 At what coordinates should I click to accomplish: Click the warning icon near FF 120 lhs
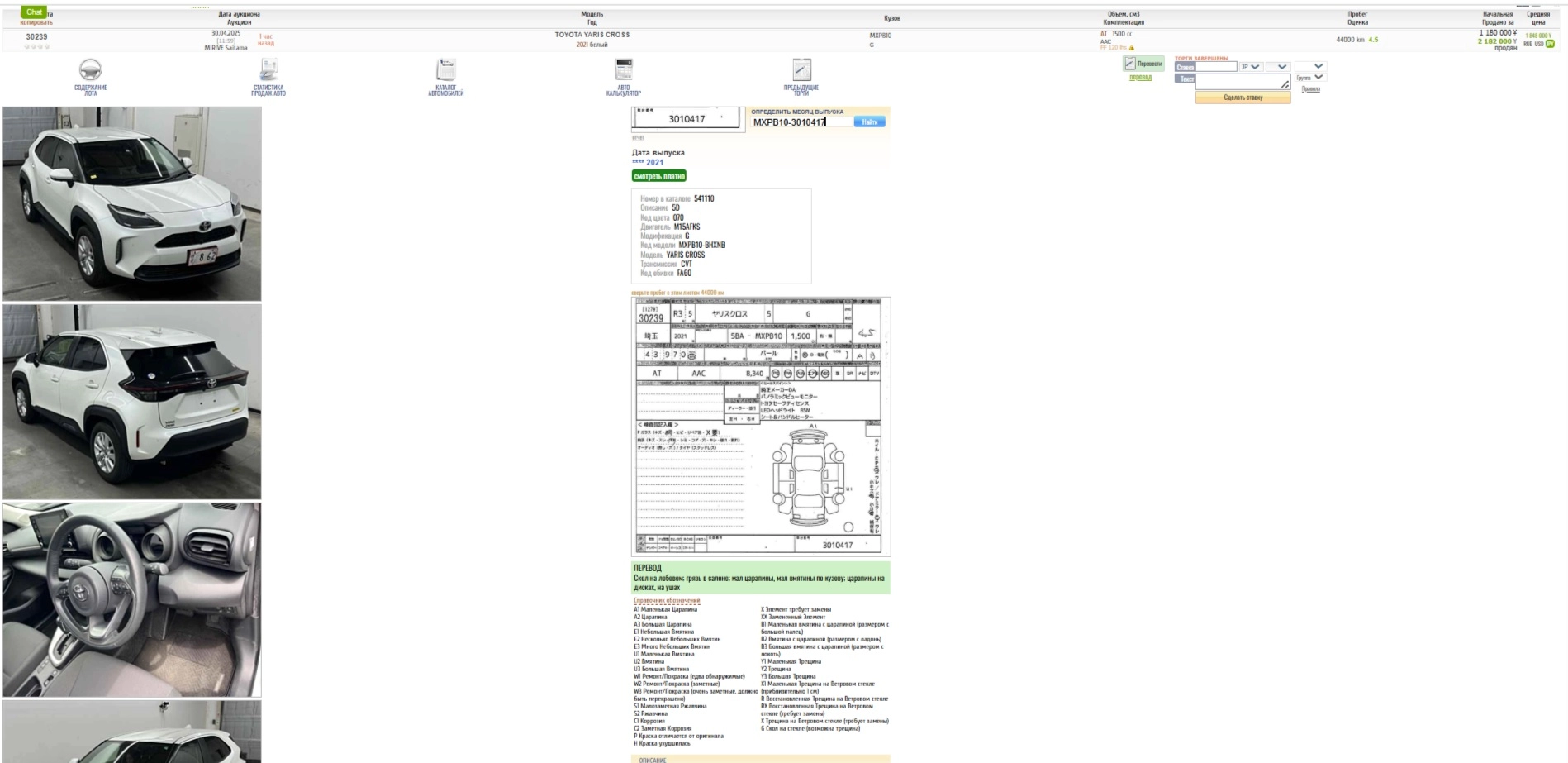pyautogui.click(x=1132, y=48)
